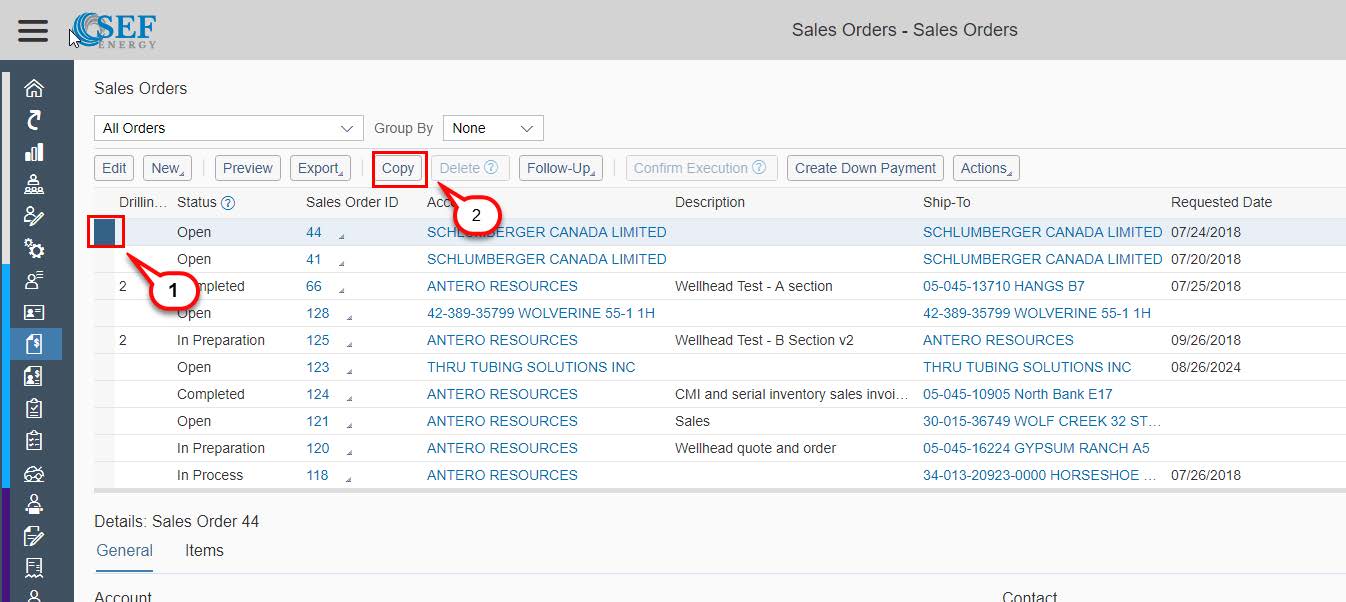Screen dimensions: 1346x602
Task: Open the small arrow beside order ID 44
Action: click(340, 236)
